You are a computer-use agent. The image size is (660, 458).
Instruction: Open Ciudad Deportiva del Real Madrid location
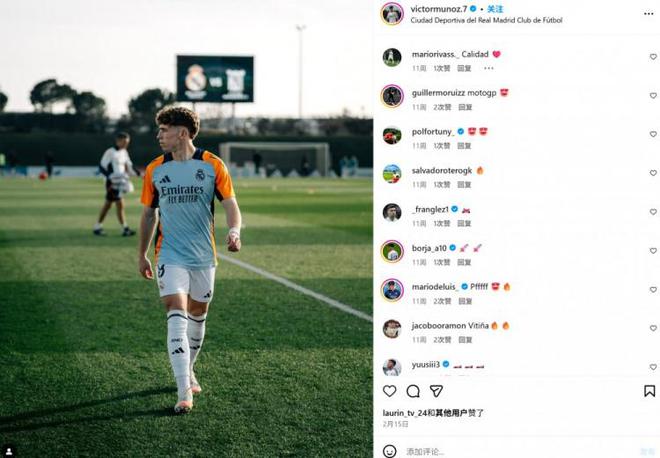472,20
